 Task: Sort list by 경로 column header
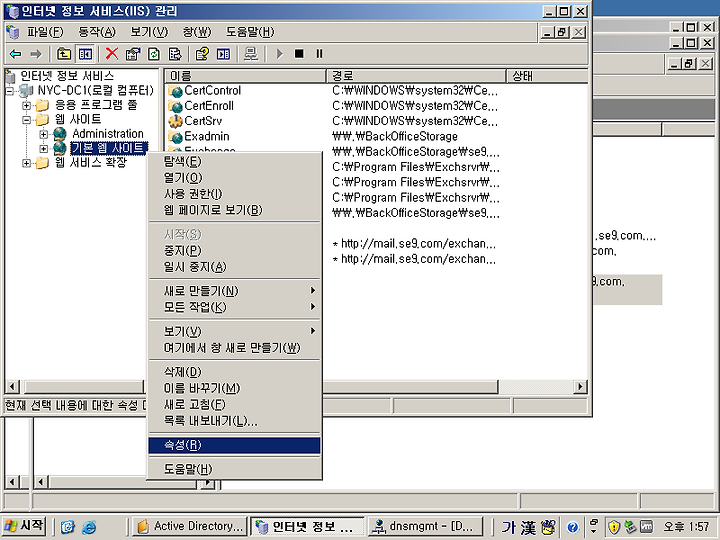416,76
